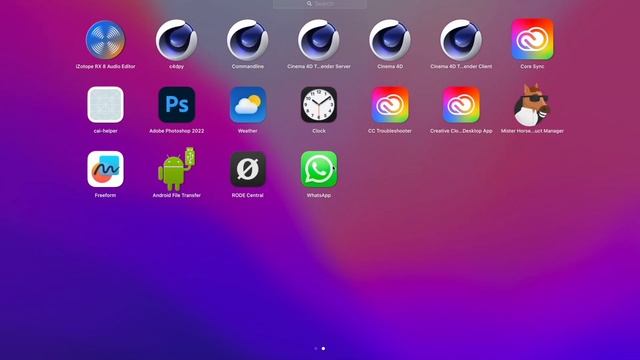Launch WhatsApp
Screen dimensions: 640x360
pyautogui.click(x=318, y=169)
